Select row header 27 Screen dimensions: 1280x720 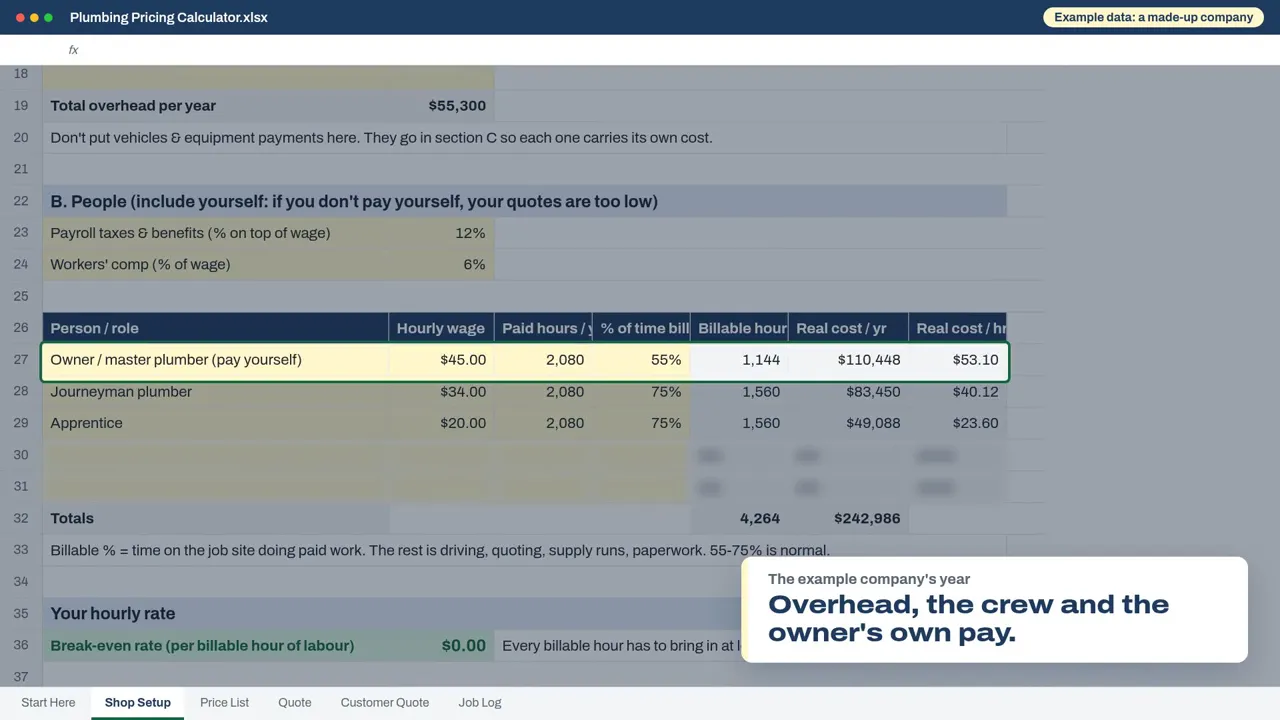tap(21, 360)
